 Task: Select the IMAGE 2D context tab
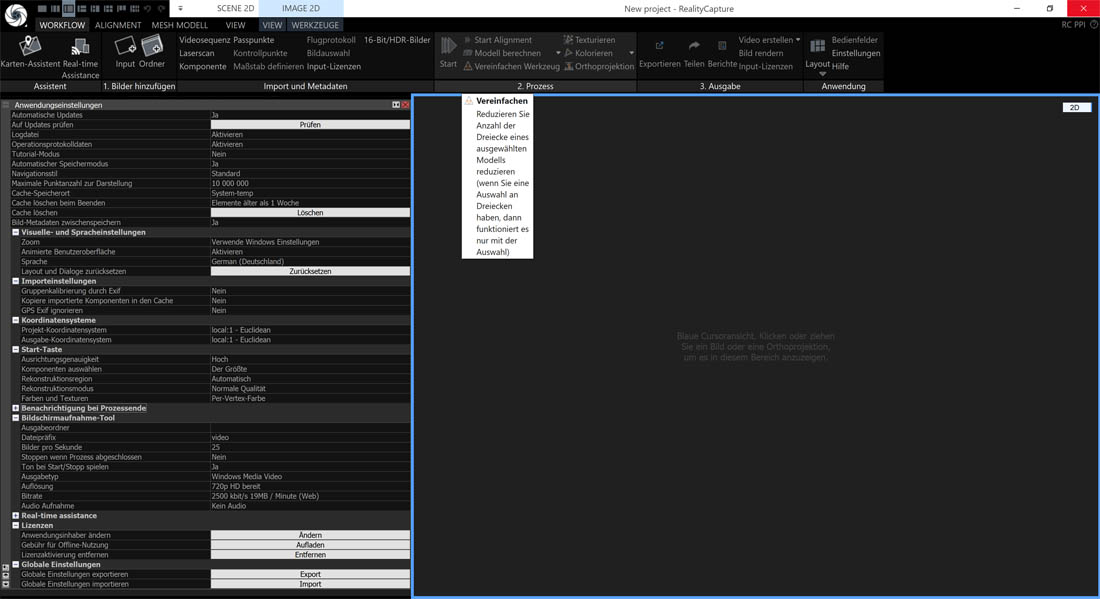301,8
